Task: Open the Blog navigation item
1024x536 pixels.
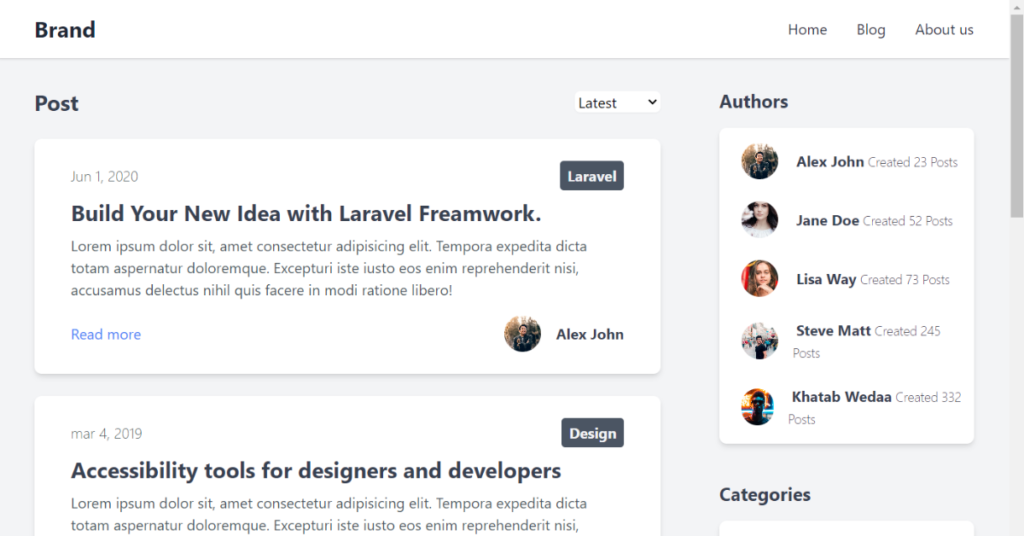Action: point(871,30)
